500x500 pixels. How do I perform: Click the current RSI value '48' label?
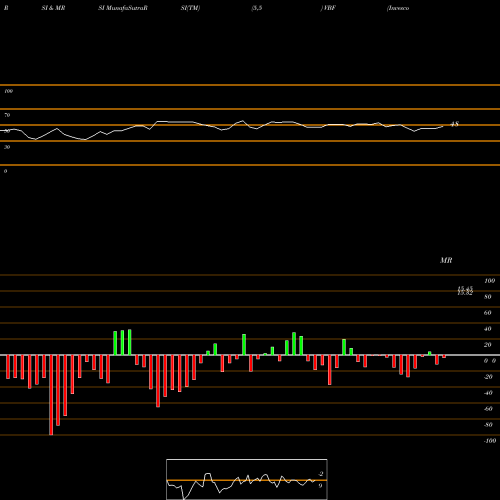[x=455, y=124]
